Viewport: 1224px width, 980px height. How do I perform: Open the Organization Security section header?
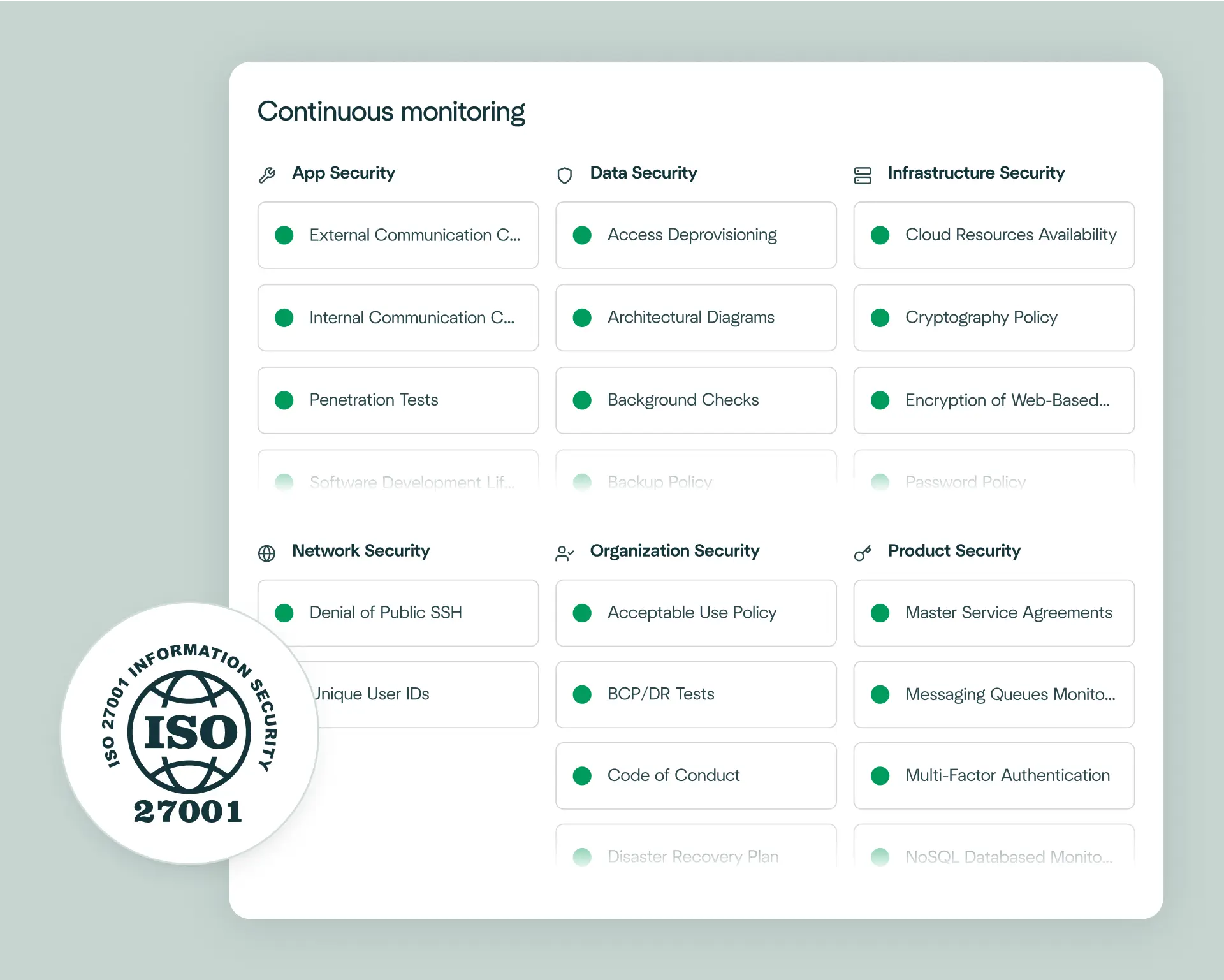pyautogui.click(x=674, y=551)
